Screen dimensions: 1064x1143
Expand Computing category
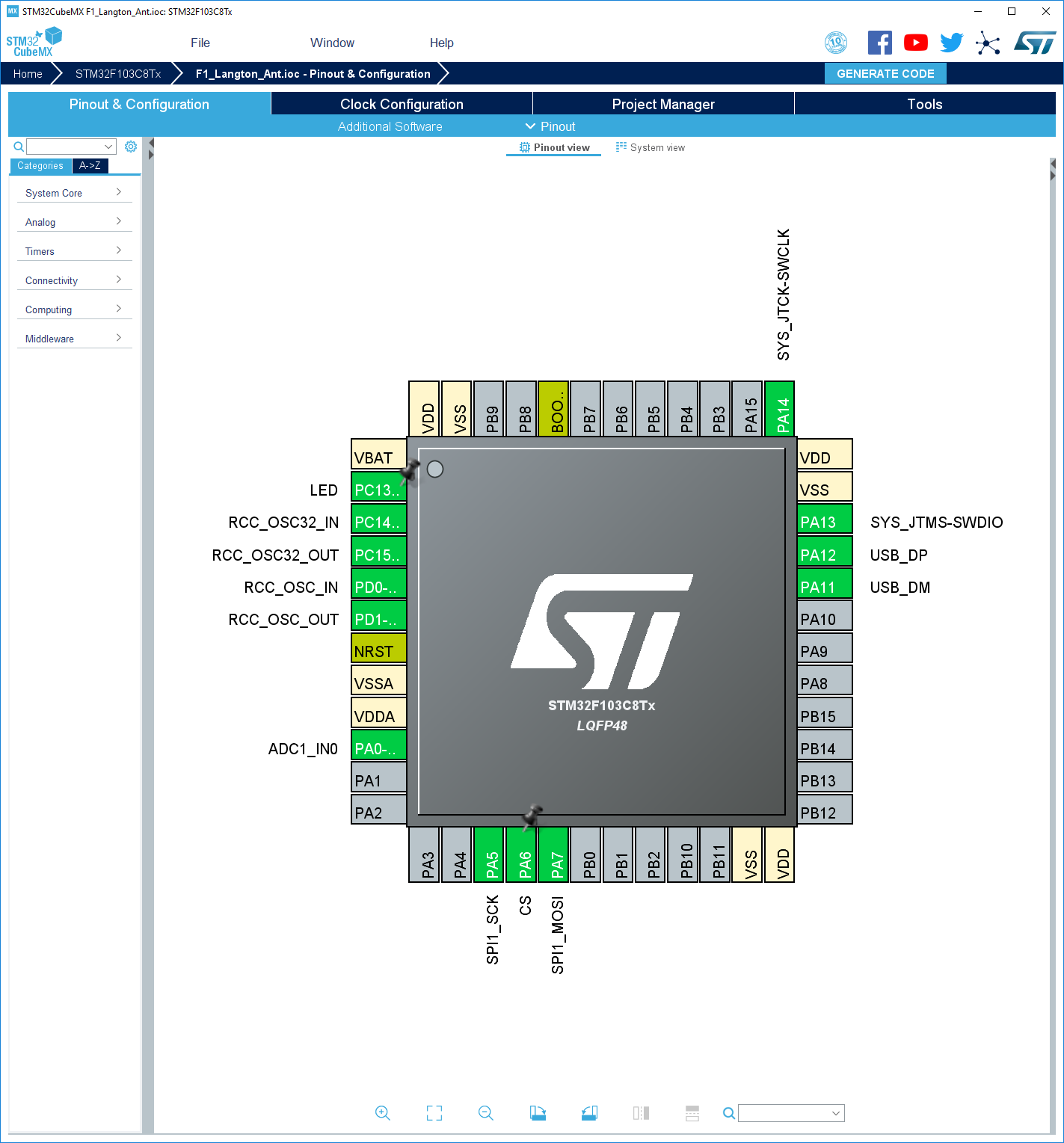pos(74,309)
